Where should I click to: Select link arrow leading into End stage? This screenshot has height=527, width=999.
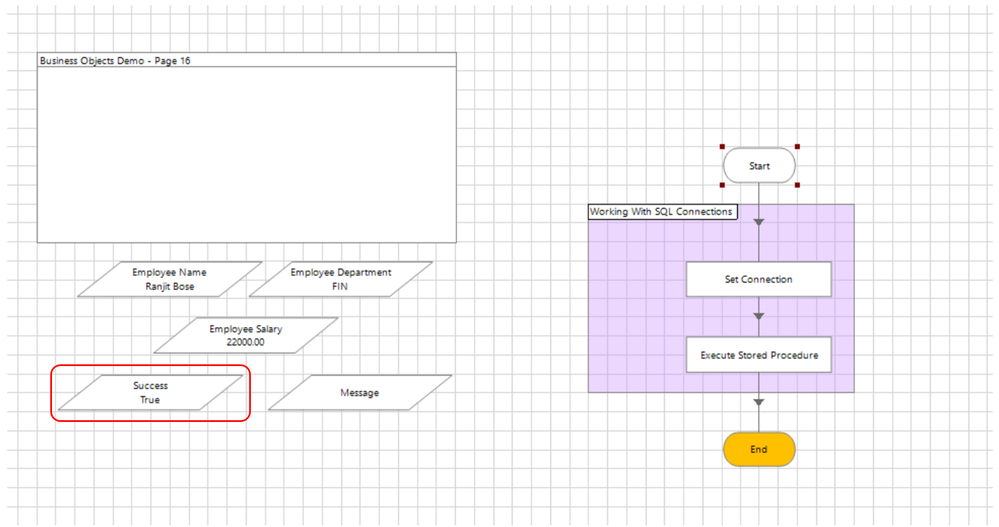(x=759, y=402)
